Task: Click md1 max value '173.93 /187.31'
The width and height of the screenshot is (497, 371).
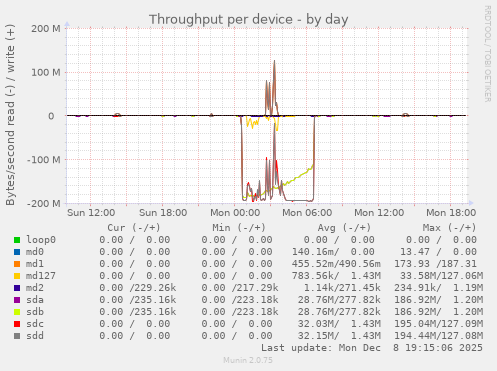Action: tap(435, 264)
